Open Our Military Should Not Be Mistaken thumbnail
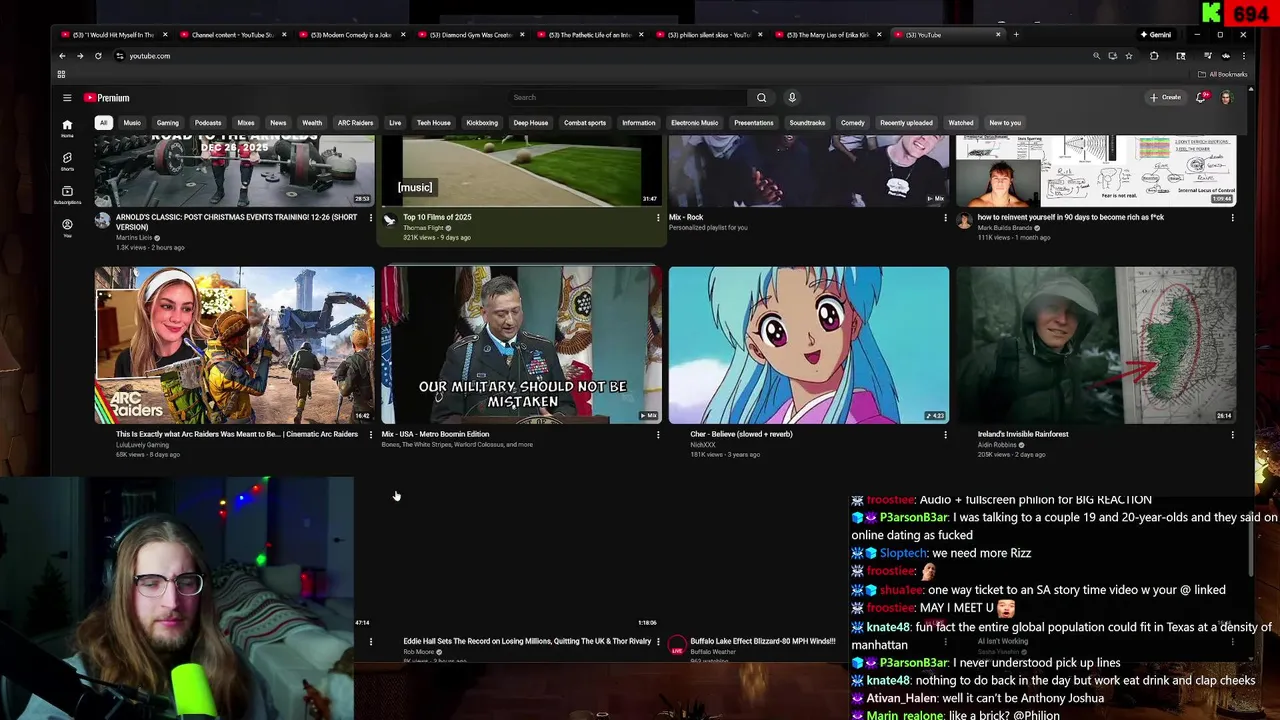The width and height of the screenshot is (1280, 720). click(522, 345)
